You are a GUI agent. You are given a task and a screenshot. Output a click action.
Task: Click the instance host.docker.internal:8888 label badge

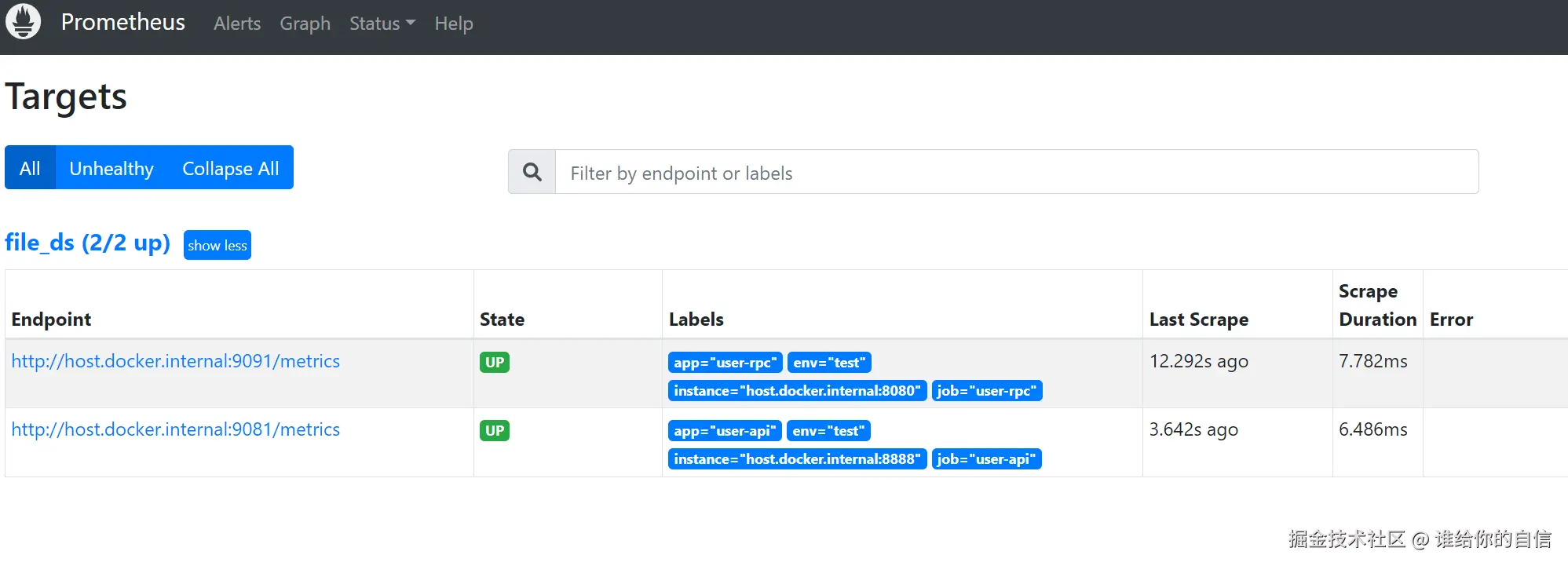click(797, 459)
